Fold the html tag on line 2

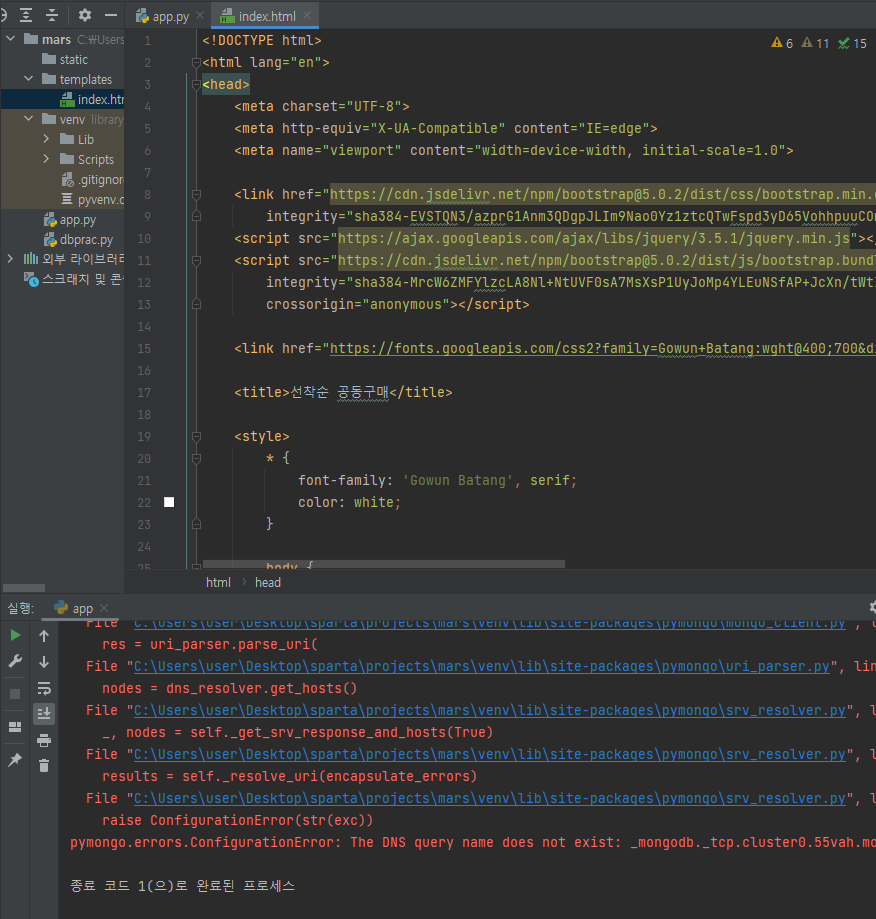click(x=196, y=62)
